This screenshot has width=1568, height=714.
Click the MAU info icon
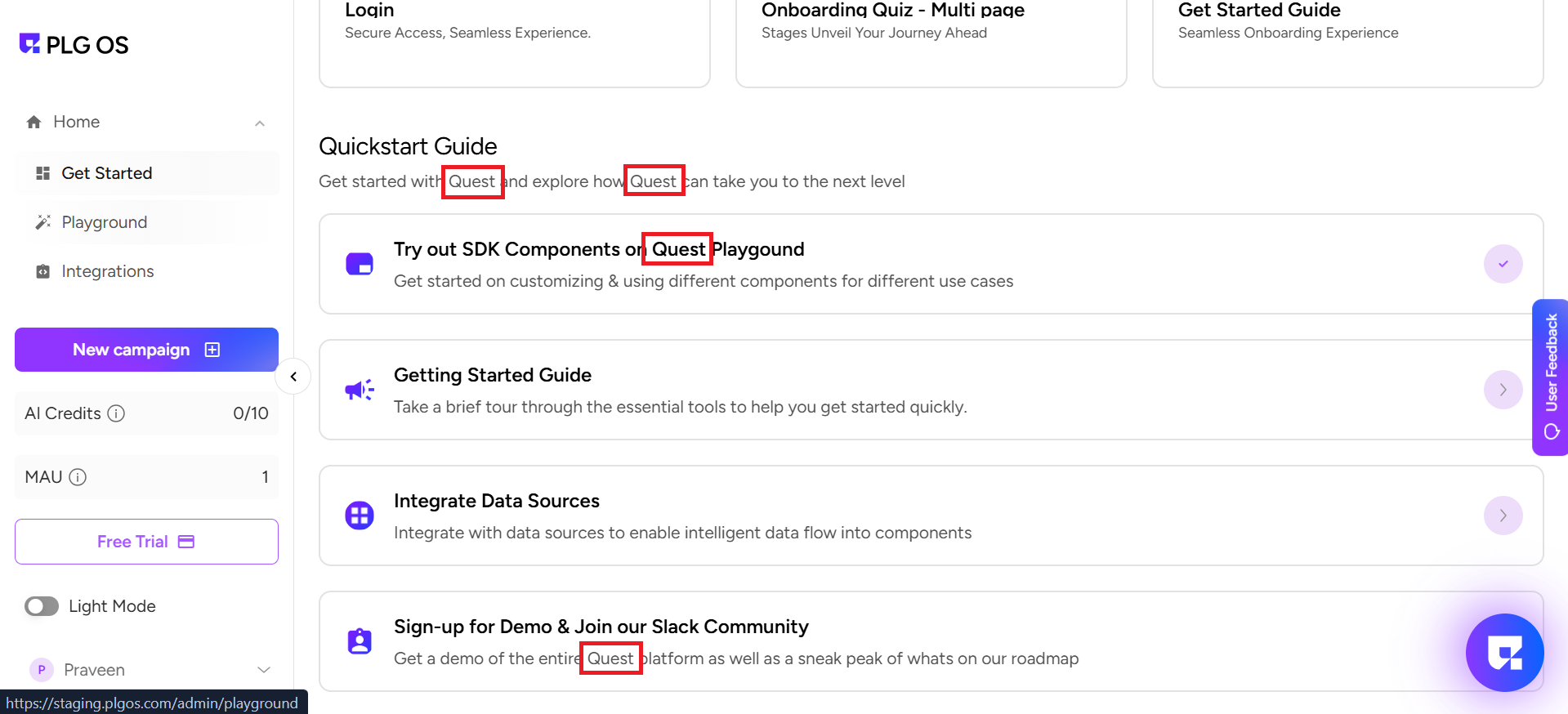78,477
